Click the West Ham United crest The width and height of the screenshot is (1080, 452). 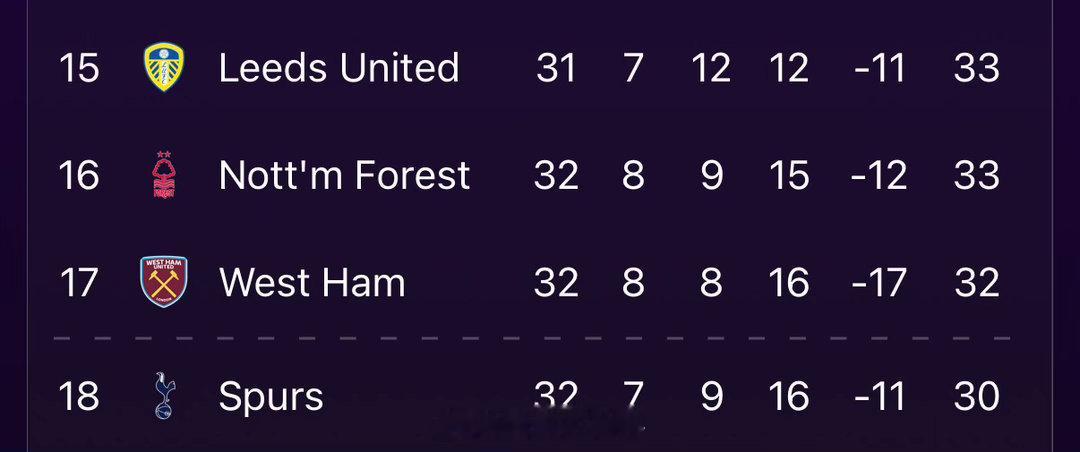(164, 282)
